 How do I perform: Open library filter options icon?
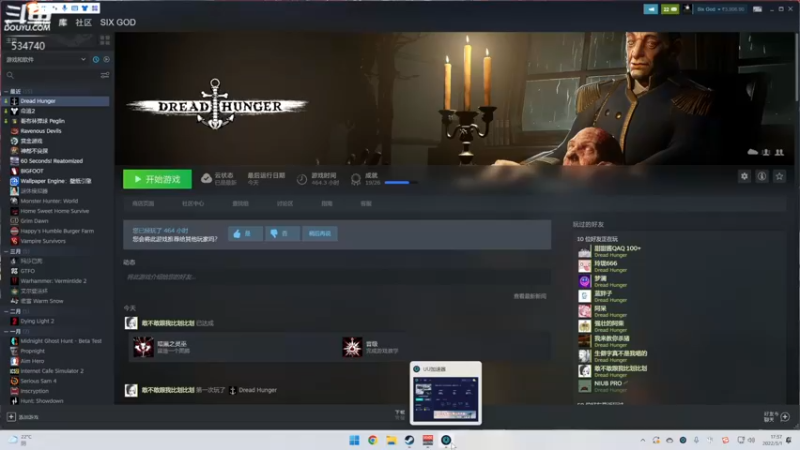105,75
